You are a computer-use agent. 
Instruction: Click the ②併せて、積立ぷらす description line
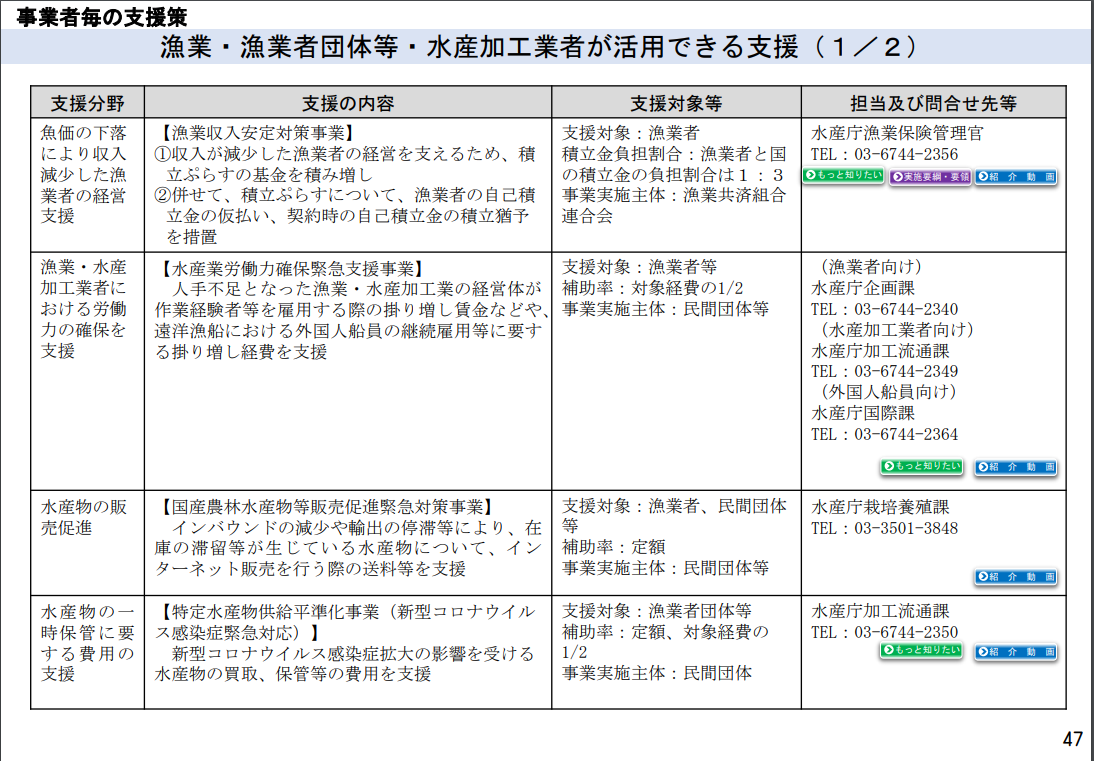click(x=345, y=216)
